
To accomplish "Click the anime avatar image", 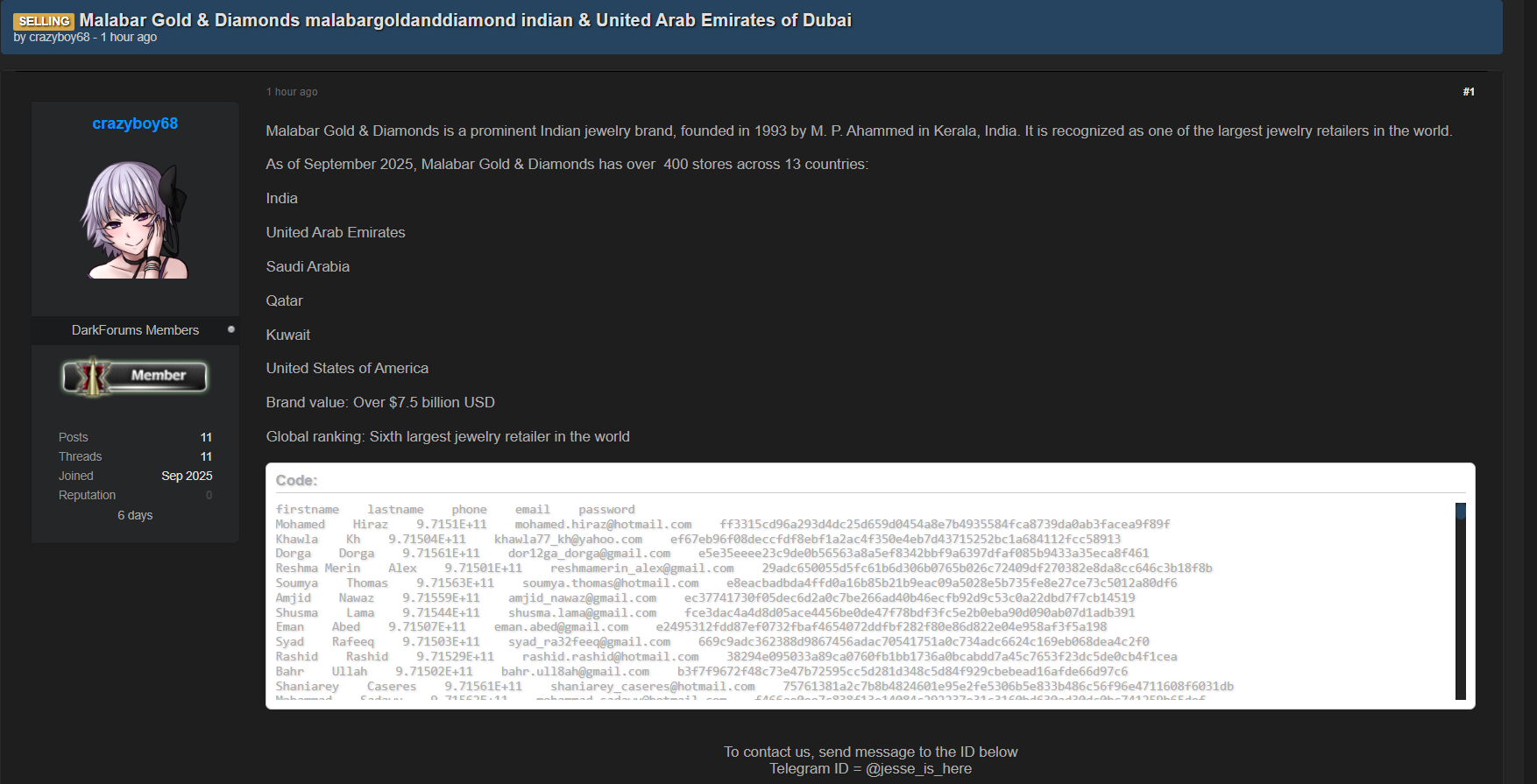I will (x=135, y=220).
